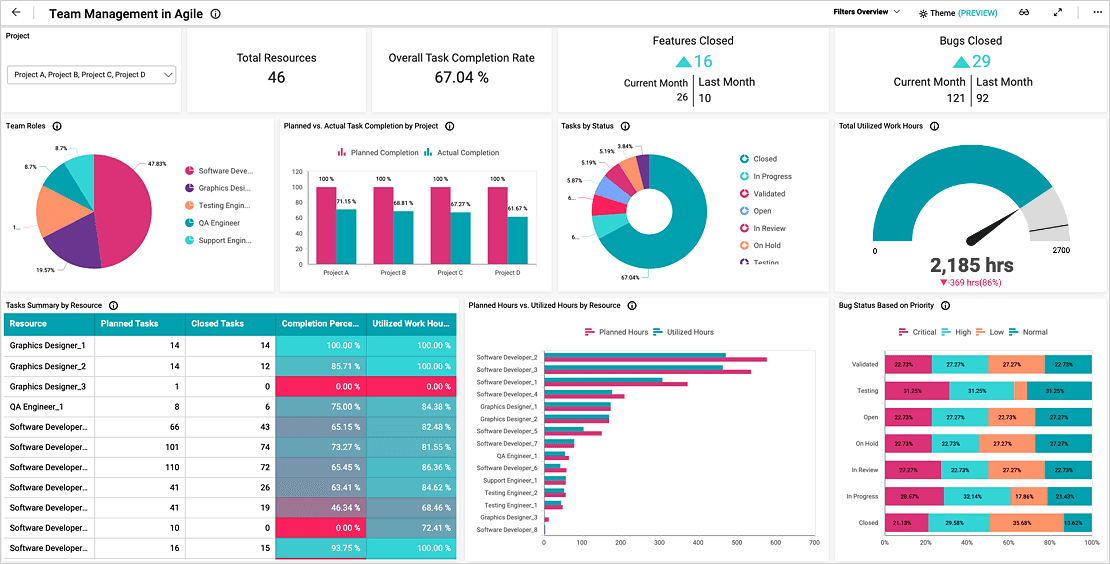Go back using the left arrow icon

click(16, 13)
